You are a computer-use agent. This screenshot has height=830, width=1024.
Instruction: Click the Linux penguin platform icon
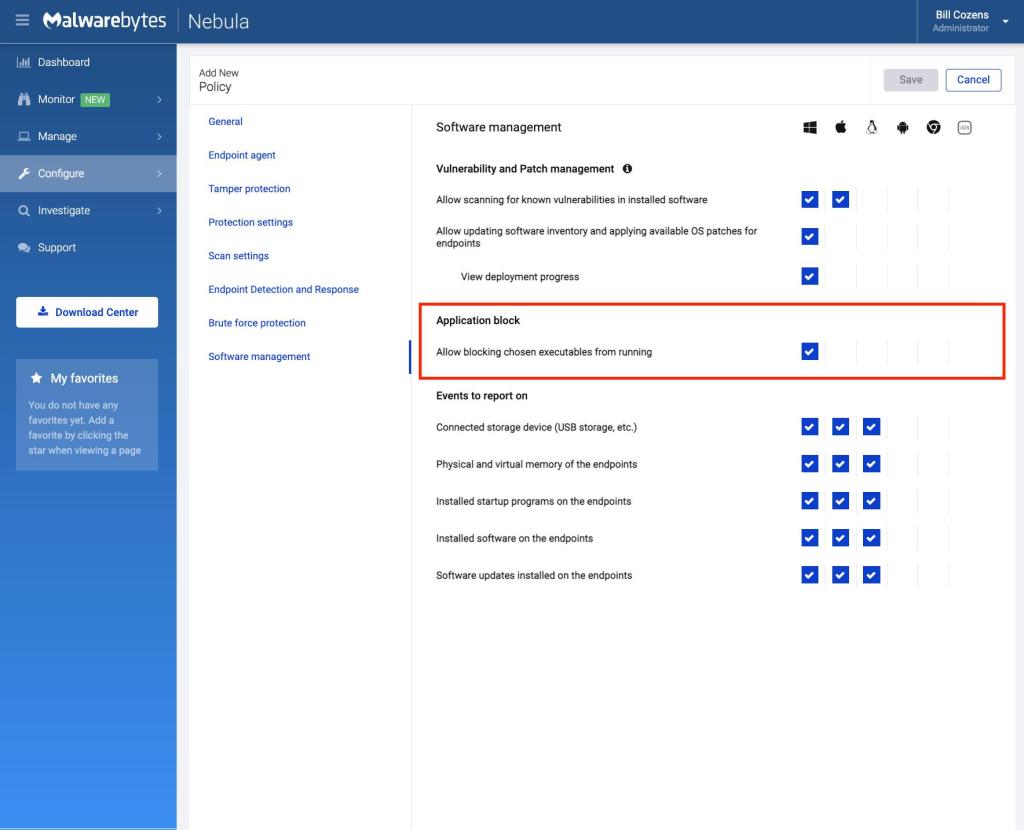872,128
